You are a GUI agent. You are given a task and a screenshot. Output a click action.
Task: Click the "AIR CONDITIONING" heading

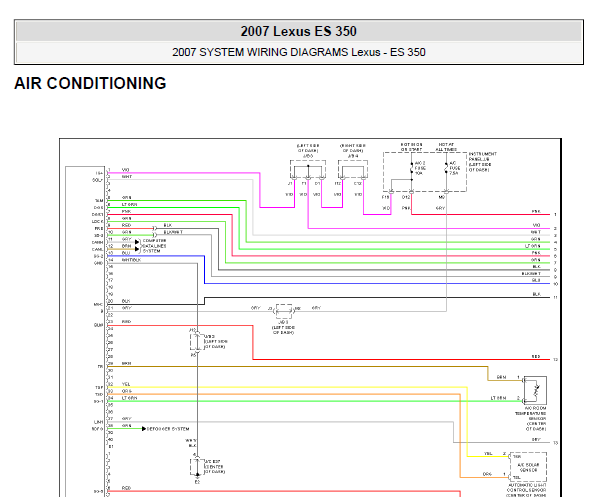tap(90, 83)
